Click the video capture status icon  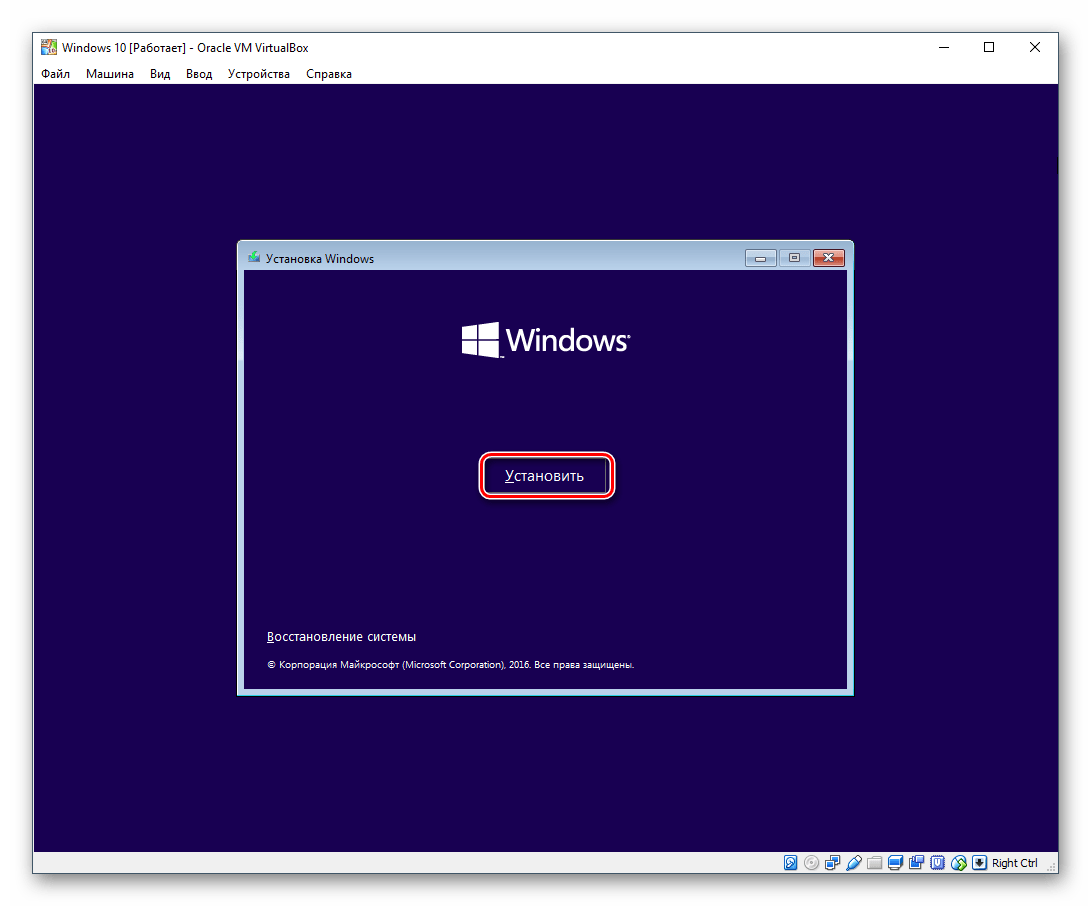tap(916, 863)
